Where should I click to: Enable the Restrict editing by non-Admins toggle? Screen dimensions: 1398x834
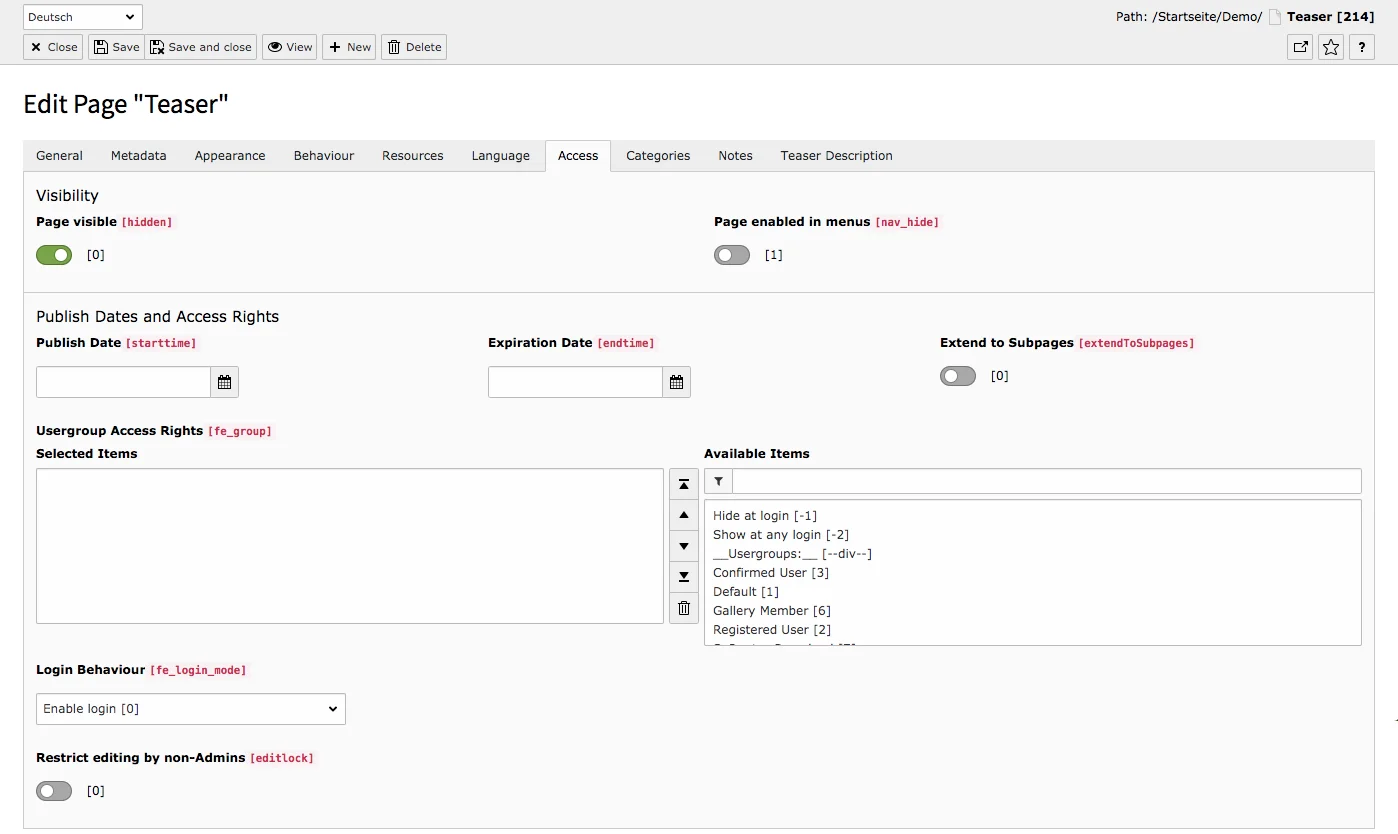coord(53,790)
